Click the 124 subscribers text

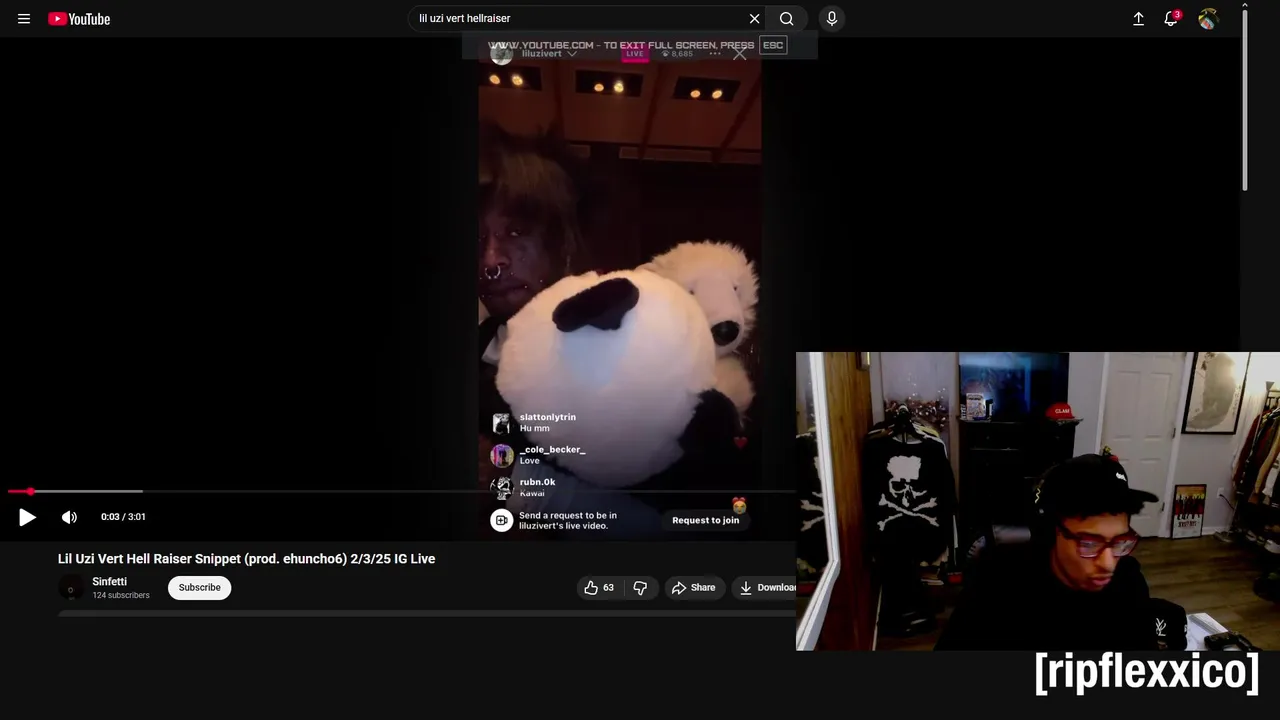121,596
